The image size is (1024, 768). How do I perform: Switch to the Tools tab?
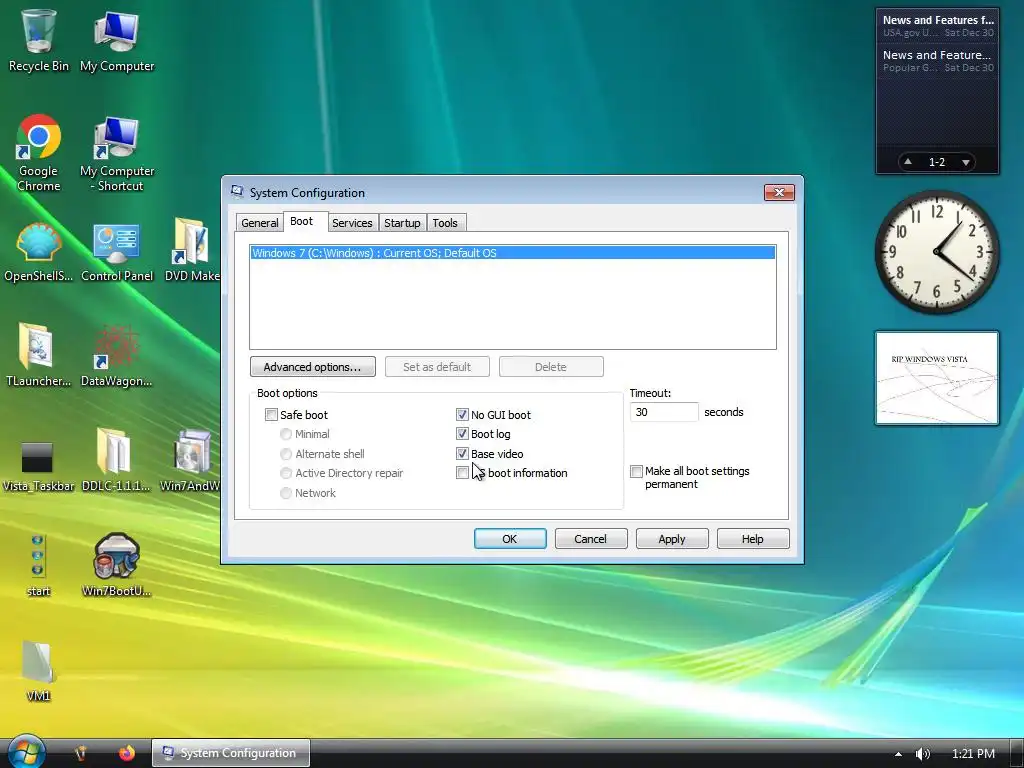coord(445,223)
